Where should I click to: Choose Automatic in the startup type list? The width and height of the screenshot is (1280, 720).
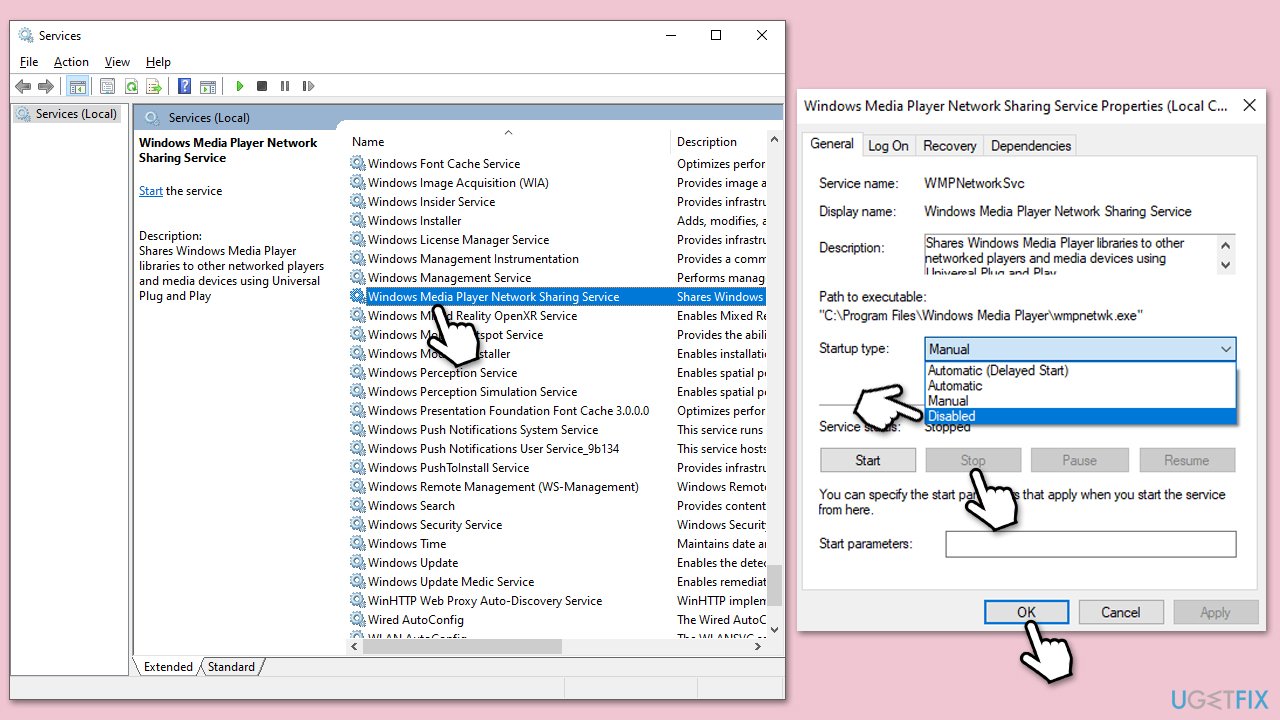coord(1080,385)
